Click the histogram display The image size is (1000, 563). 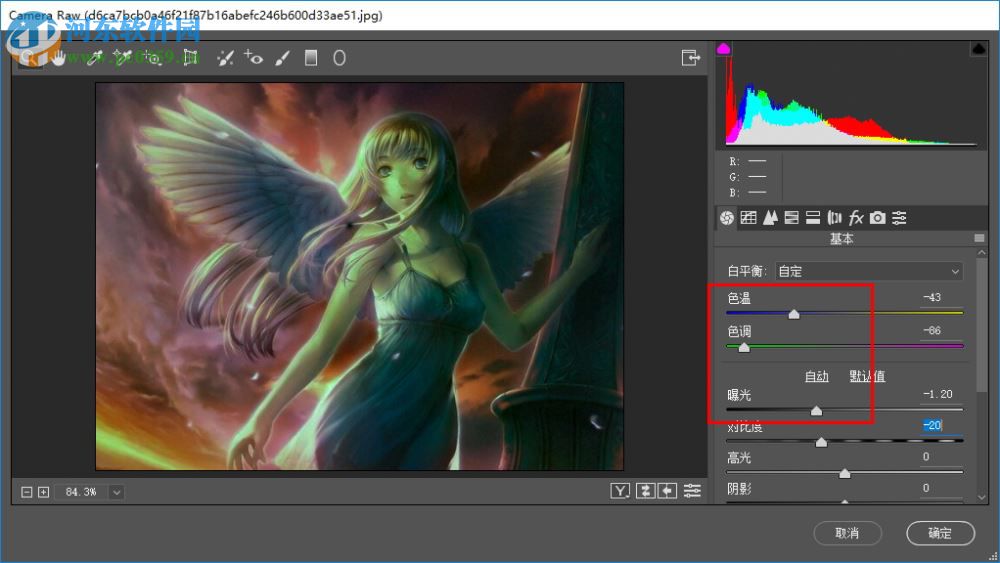(851, 96)
